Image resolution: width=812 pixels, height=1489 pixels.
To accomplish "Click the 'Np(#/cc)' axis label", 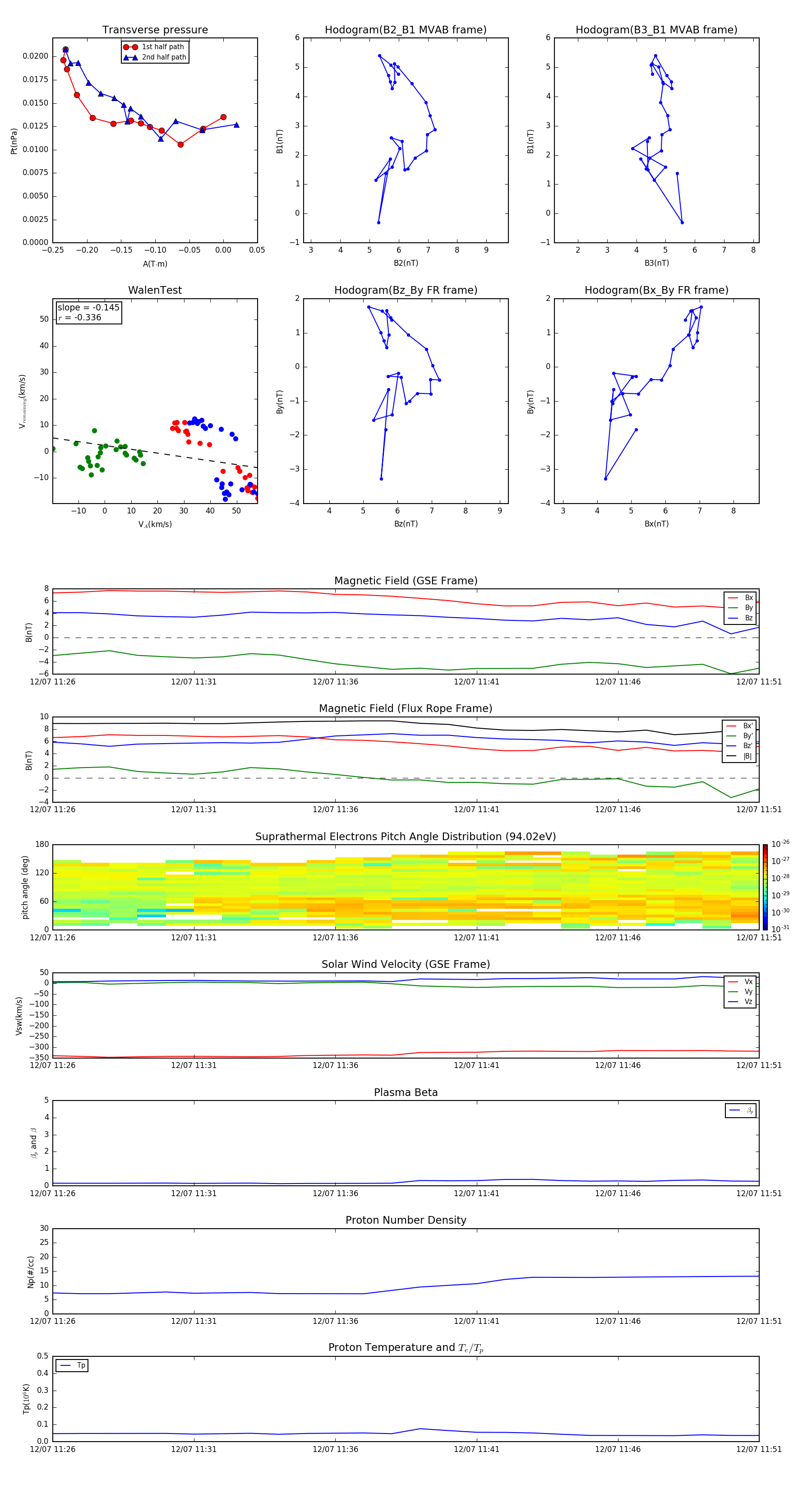I will [31, 1272].
